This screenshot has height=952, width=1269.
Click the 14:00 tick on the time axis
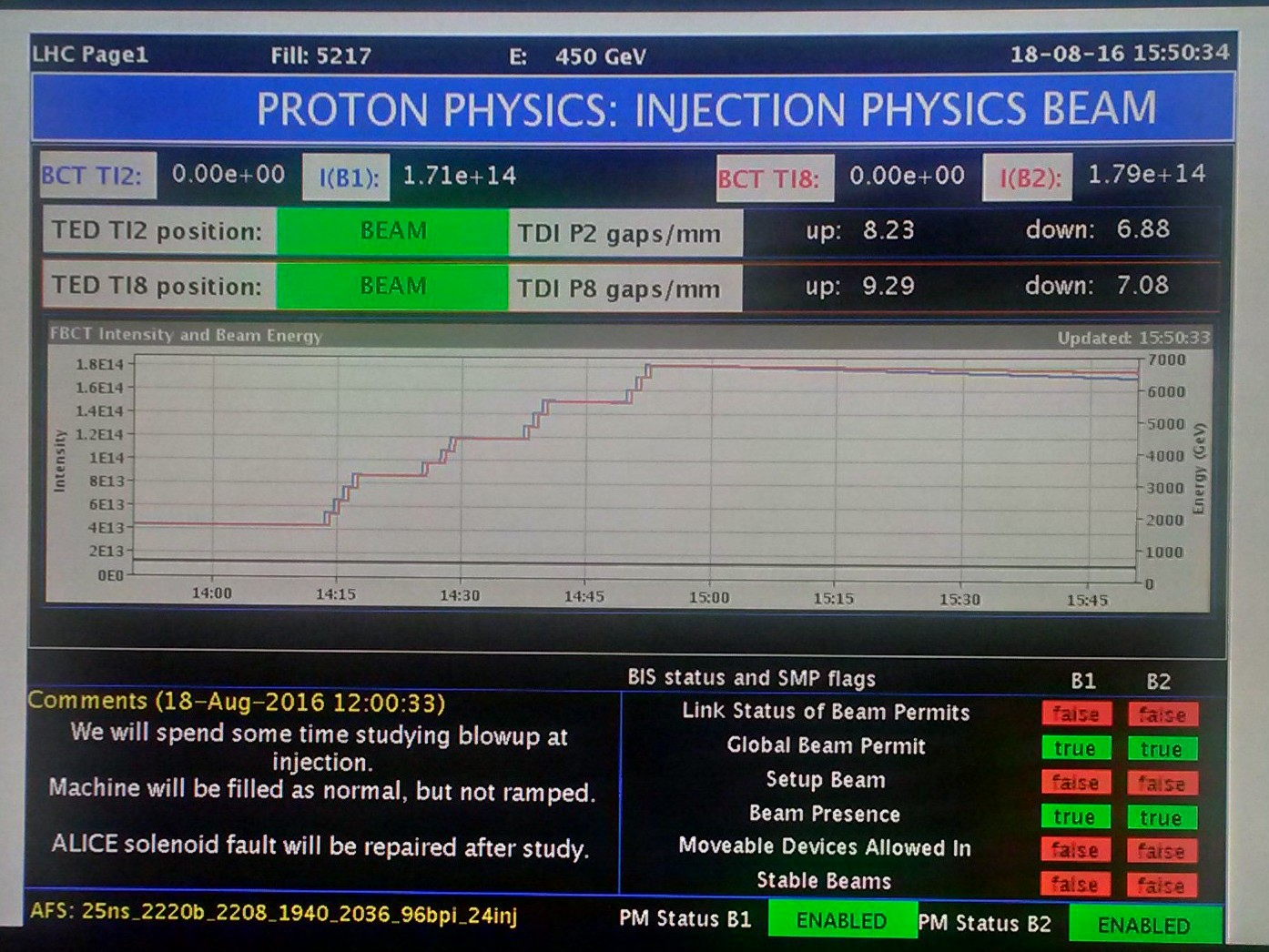pos(212,593)
